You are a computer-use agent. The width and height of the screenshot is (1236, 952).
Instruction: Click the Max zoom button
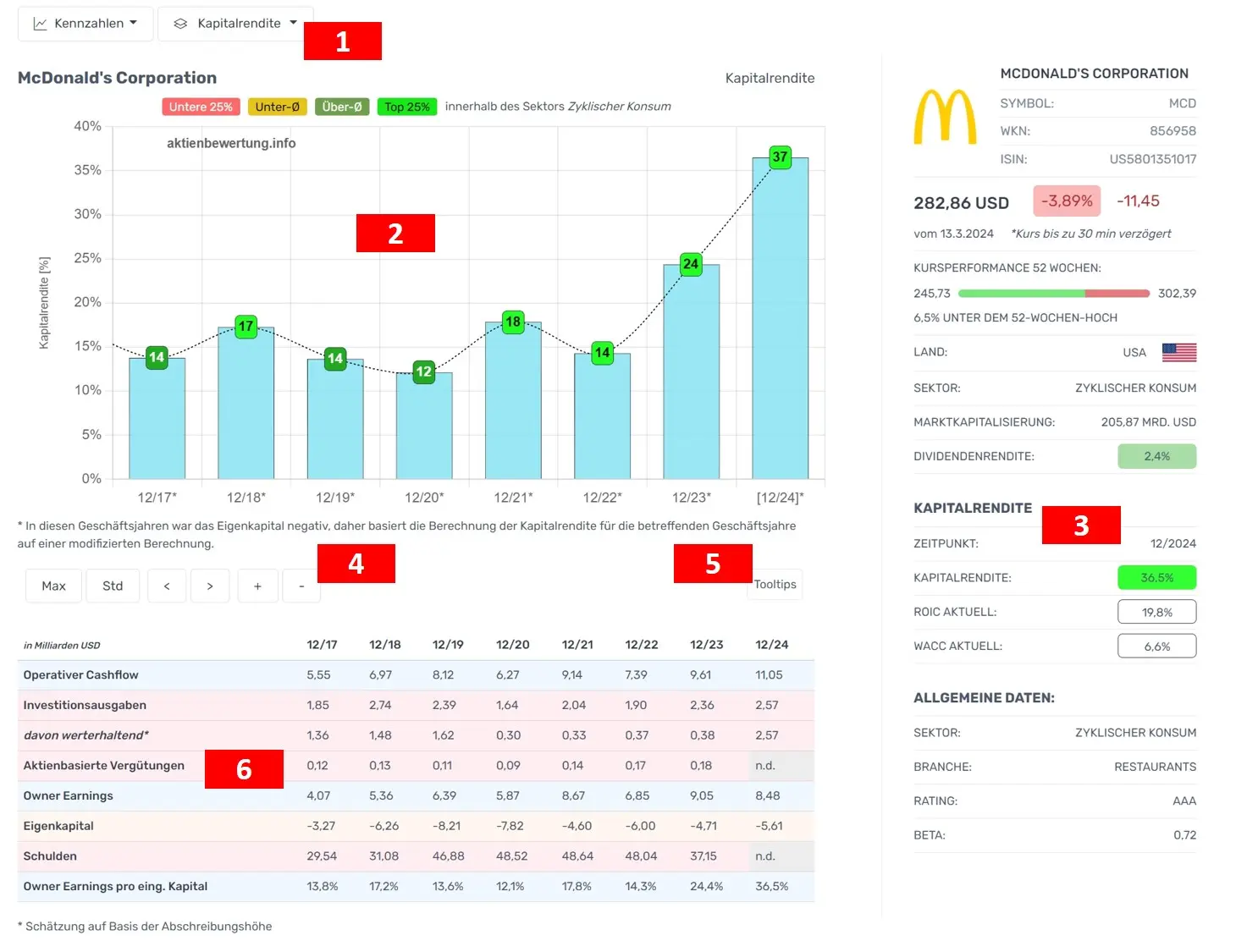(54, 586)
